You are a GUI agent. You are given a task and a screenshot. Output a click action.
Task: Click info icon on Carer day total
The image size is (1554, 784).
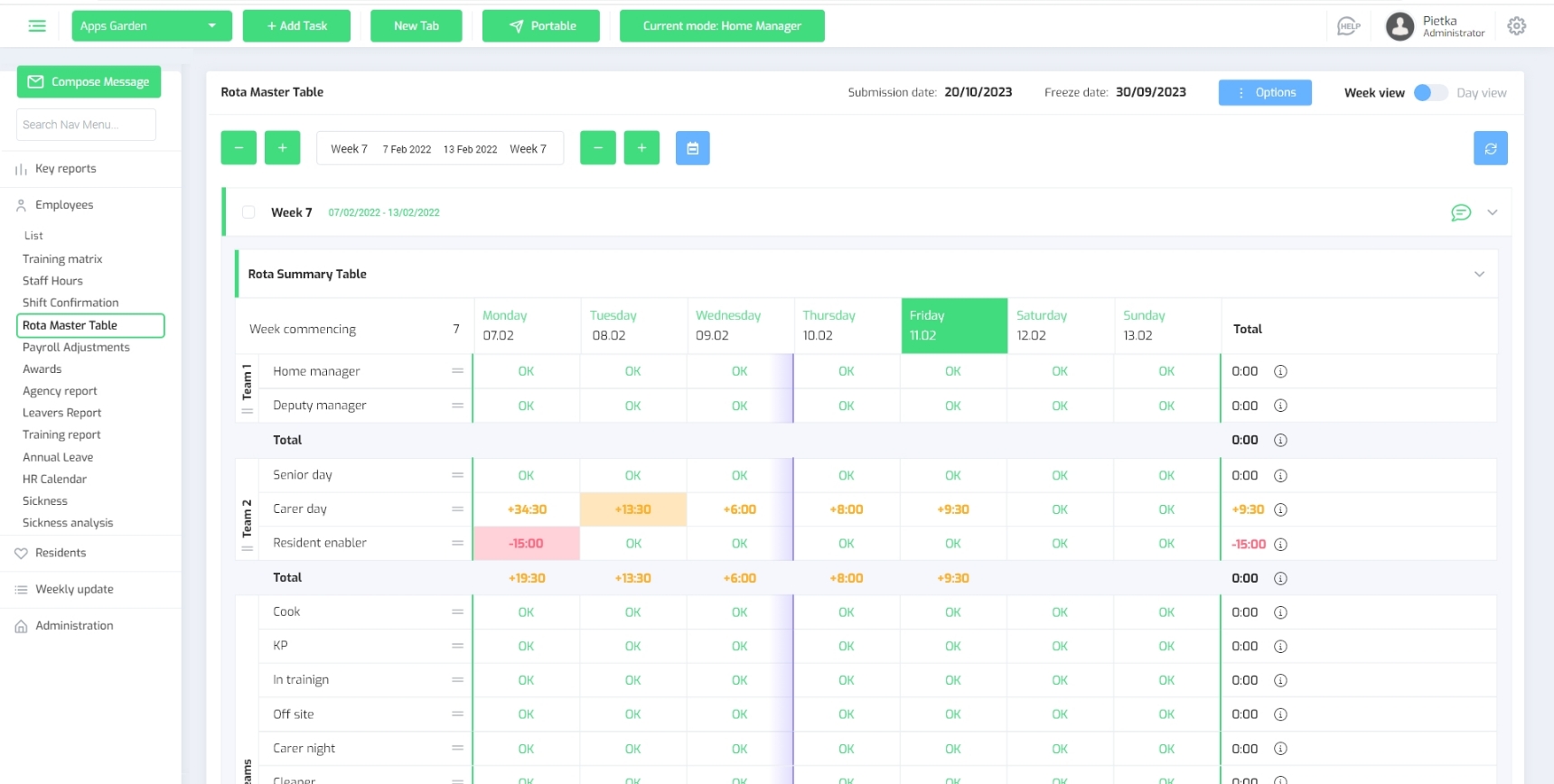pos(1279,509)
